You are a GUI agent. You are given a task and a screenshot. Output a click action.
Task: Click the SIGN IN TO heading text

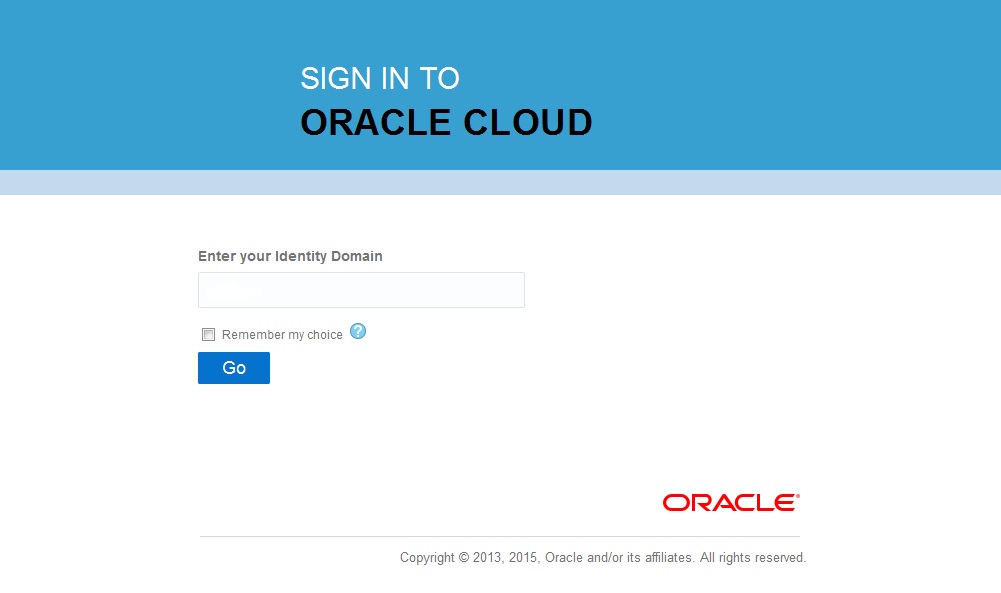380,79
